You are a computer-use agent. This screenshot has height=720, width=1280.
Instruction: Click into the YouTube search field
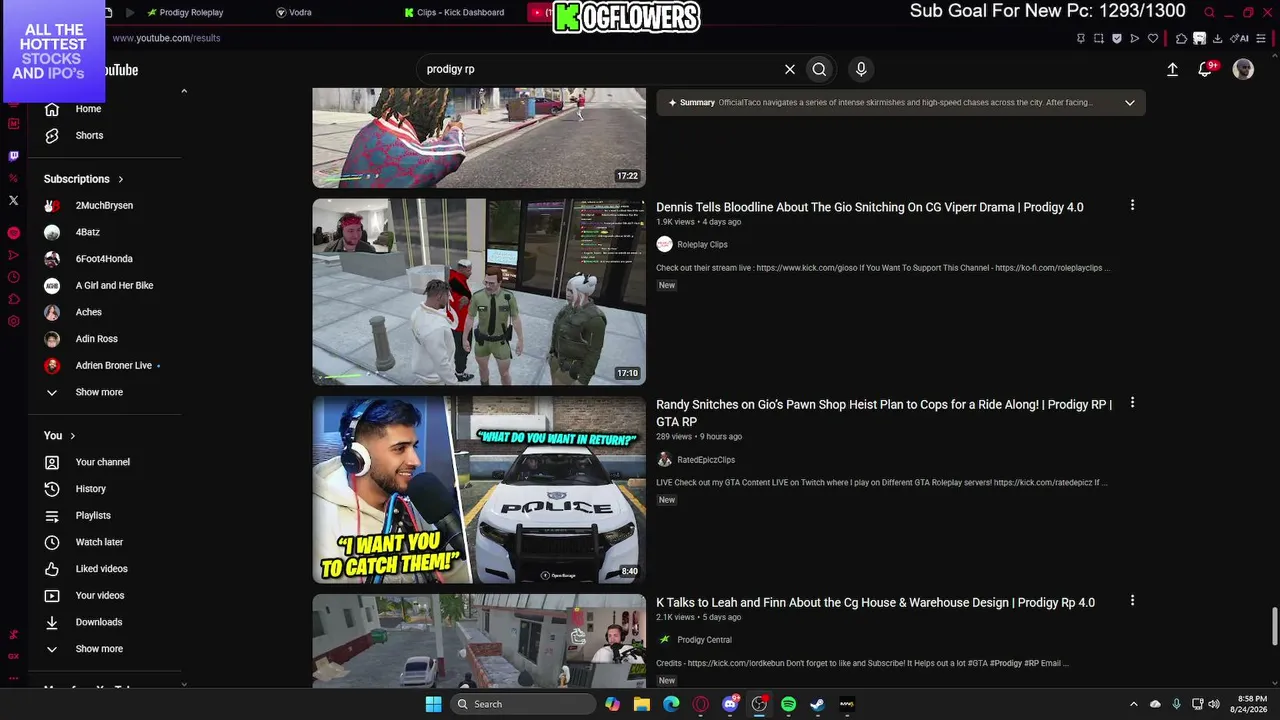point(600,69)
